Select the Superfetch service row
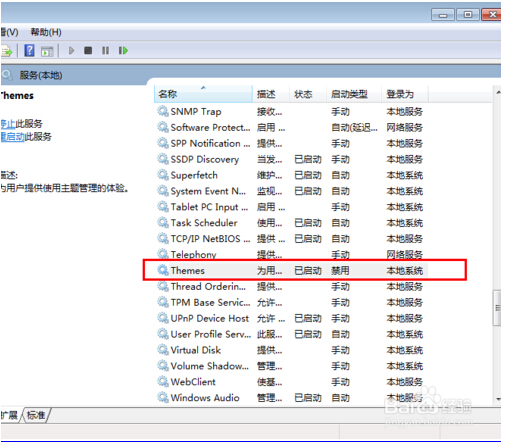 pos(291,175)
